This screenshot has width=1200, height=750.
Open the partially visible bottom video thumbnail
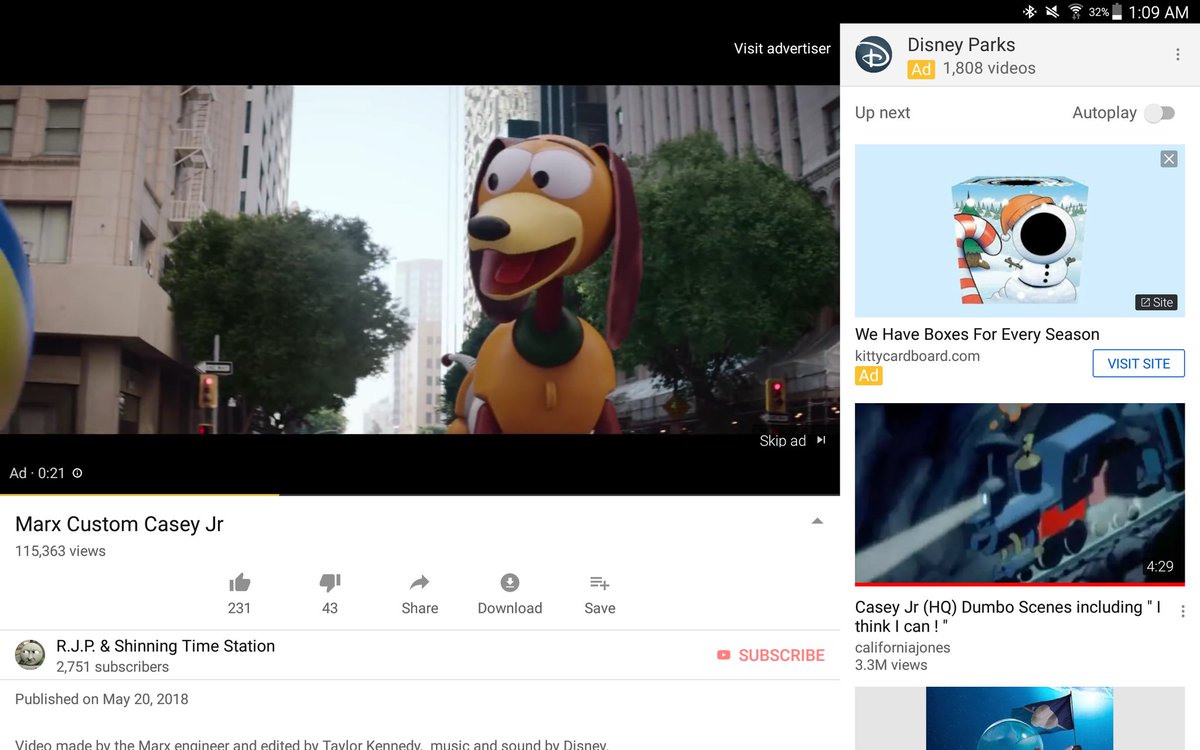point(1020,718)
